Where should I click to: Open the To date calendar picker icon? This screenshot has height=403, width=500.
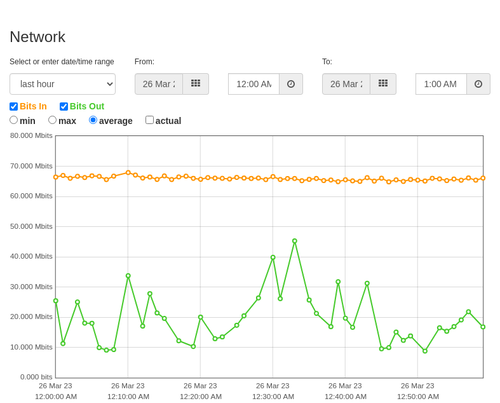click(x=383, y=84)
